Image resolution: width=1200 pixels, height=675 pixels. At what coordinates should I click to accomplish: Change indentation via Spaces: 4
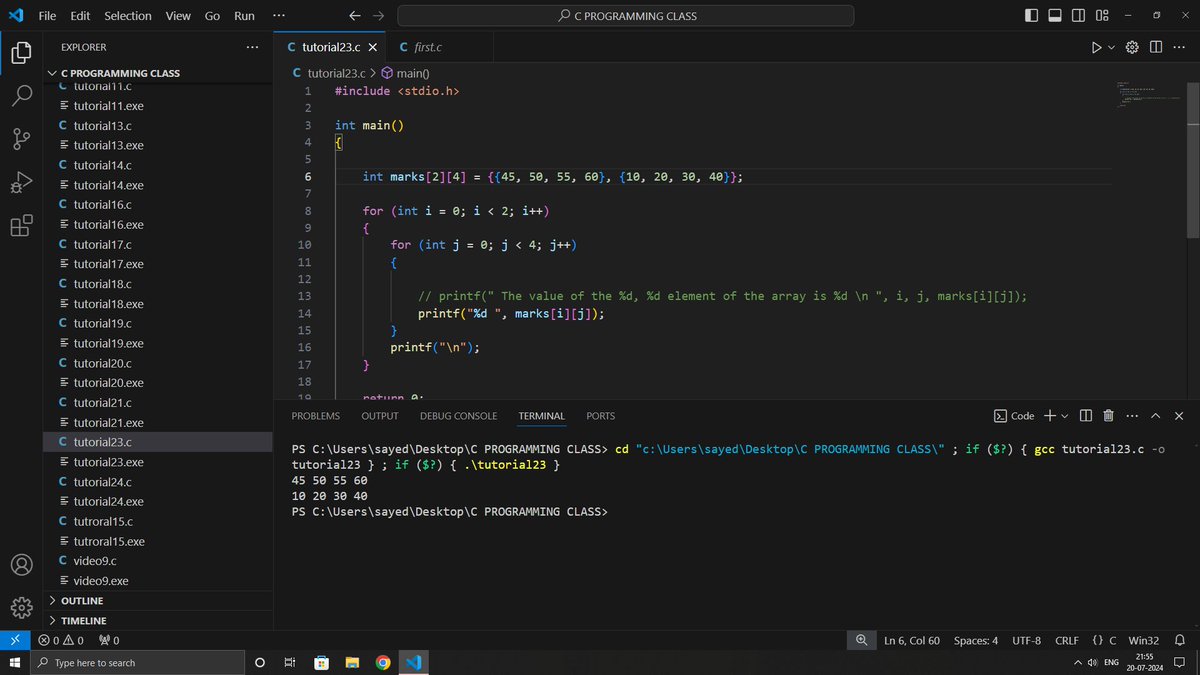(976, 640)
